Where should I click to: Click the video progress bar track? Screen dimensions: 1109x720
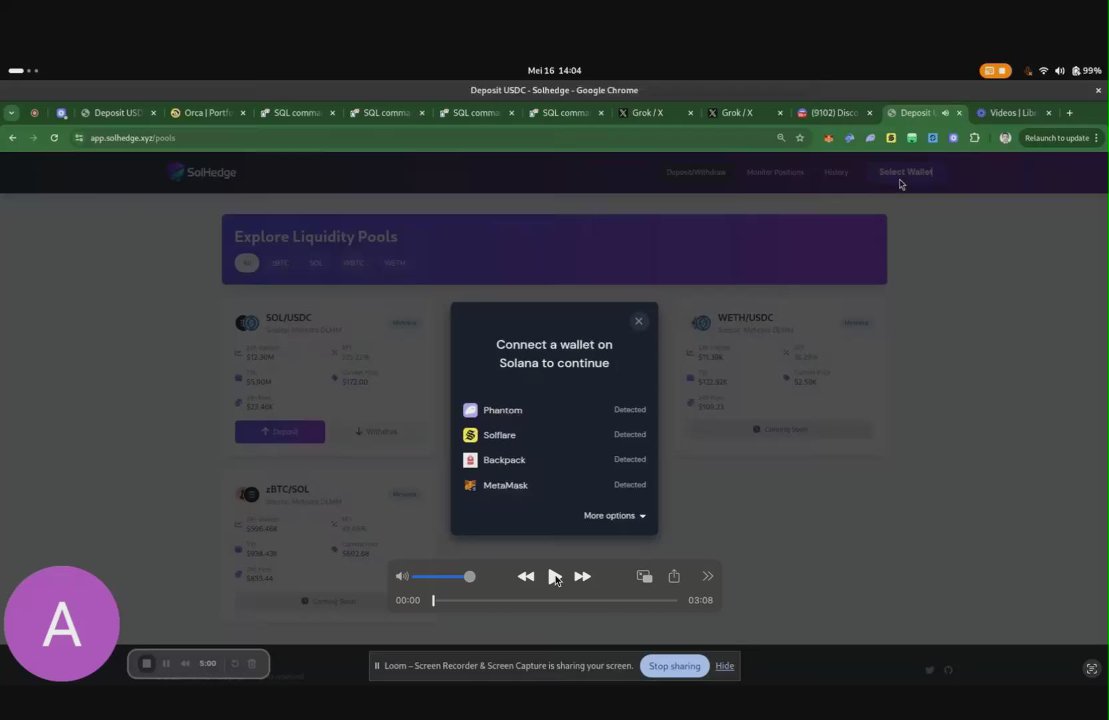pyautogui.click(x=555, y=600)
